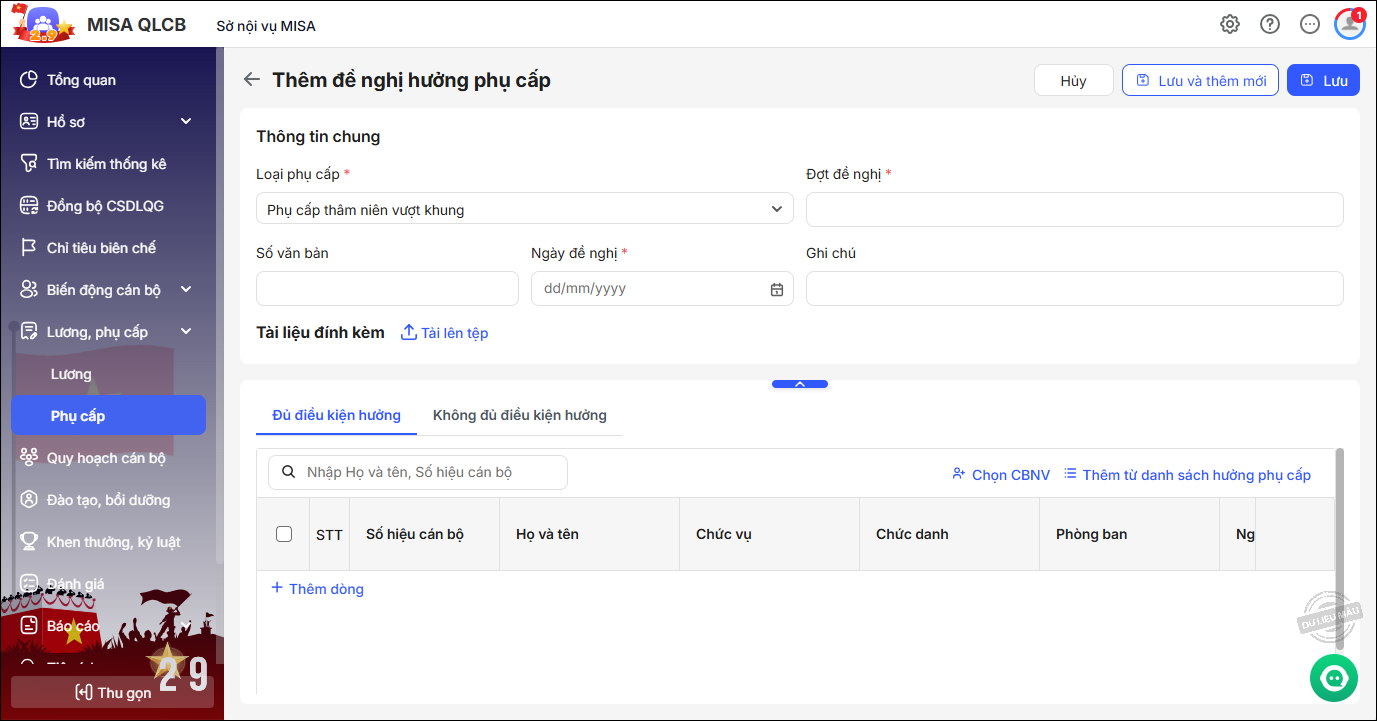Open the chat support bubble icon
This screenshot has height=721, width=1377.
(1334, 677)
